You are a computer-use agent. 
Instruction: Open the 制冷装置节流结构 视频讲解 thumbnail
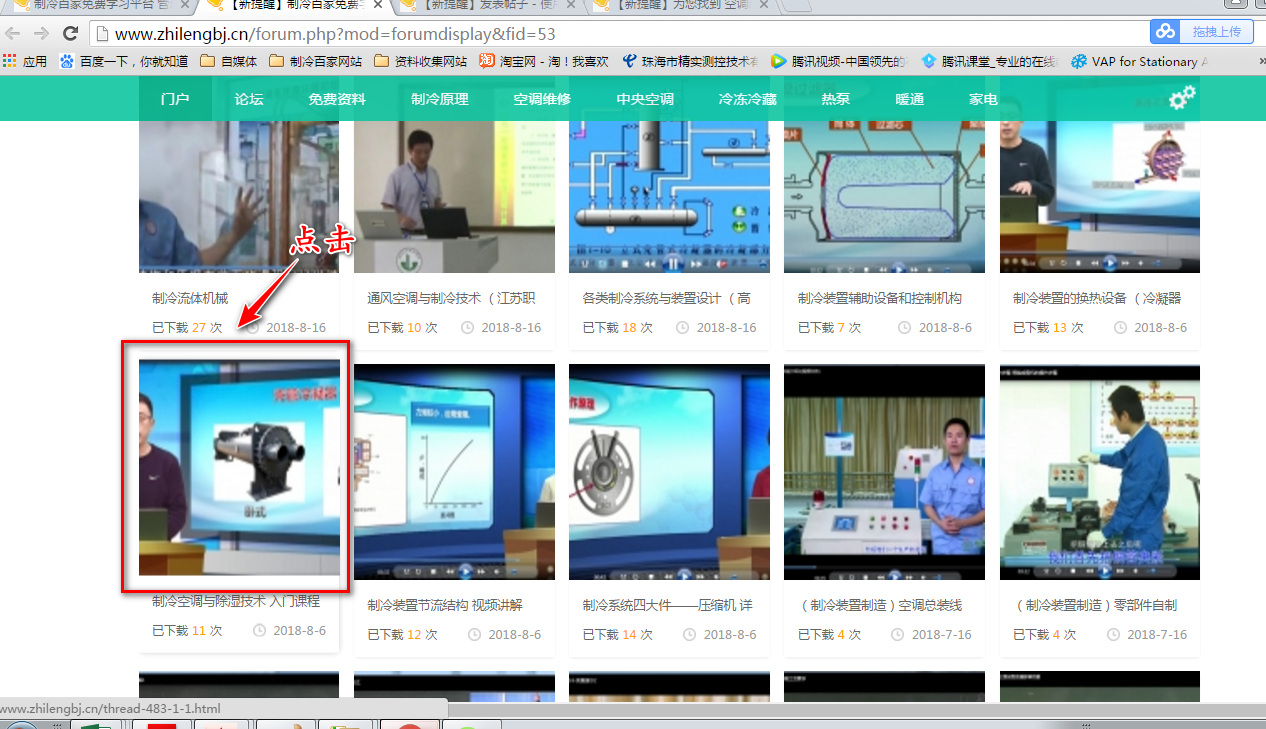click(454, 472)
